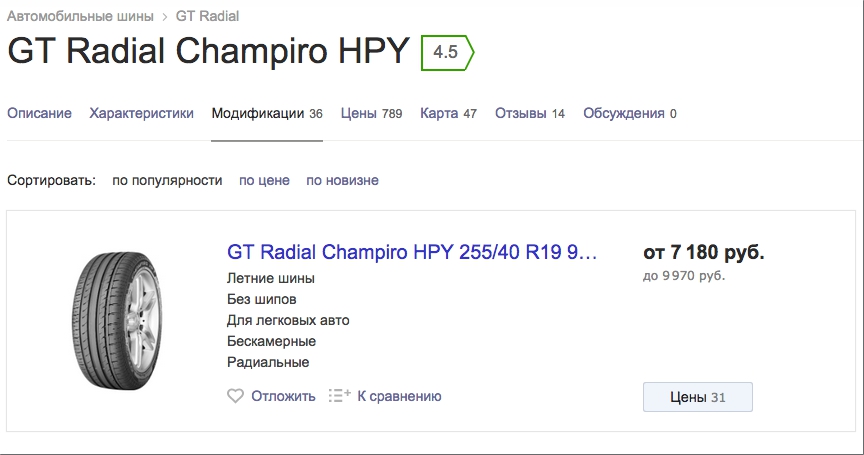864x455 pixels.
Task: Click the Автомобильные шины breadcrumb link
Action: coord(80,17)
